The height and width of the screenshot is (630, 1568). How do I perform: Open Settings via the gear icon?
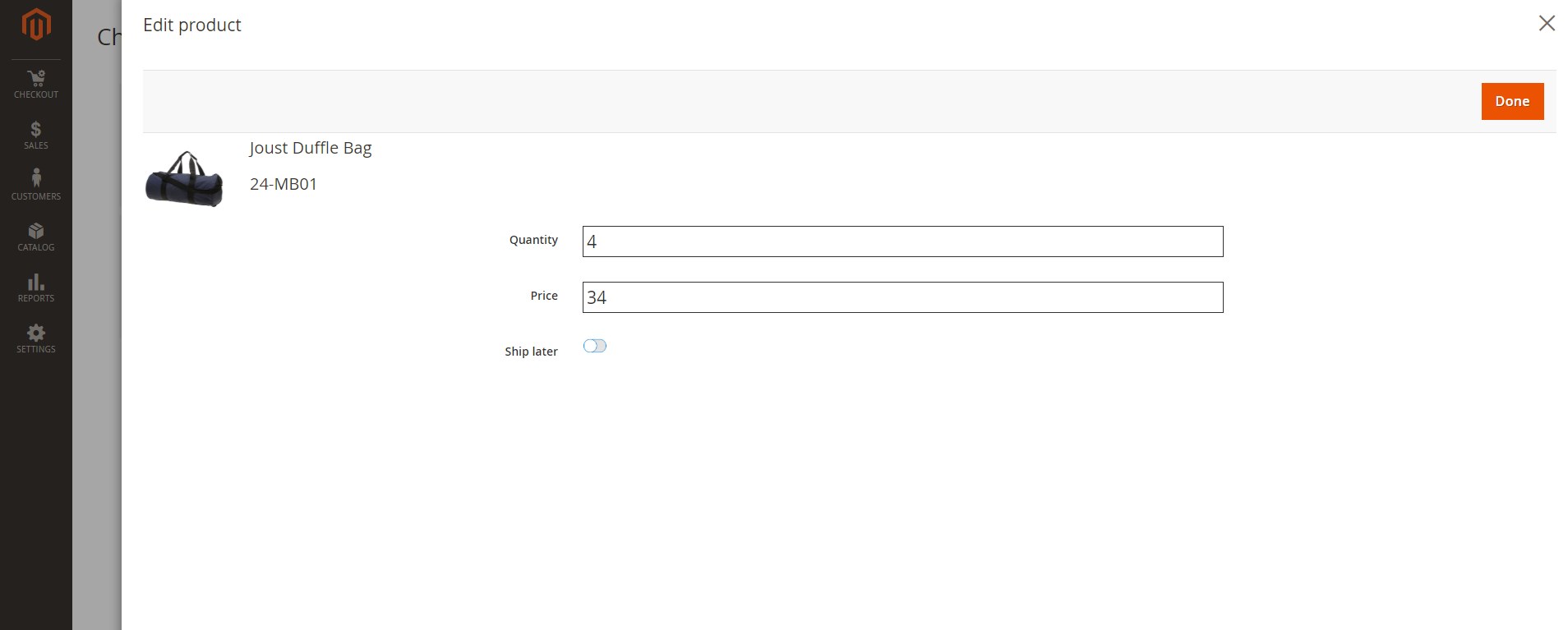pos(35,338)
